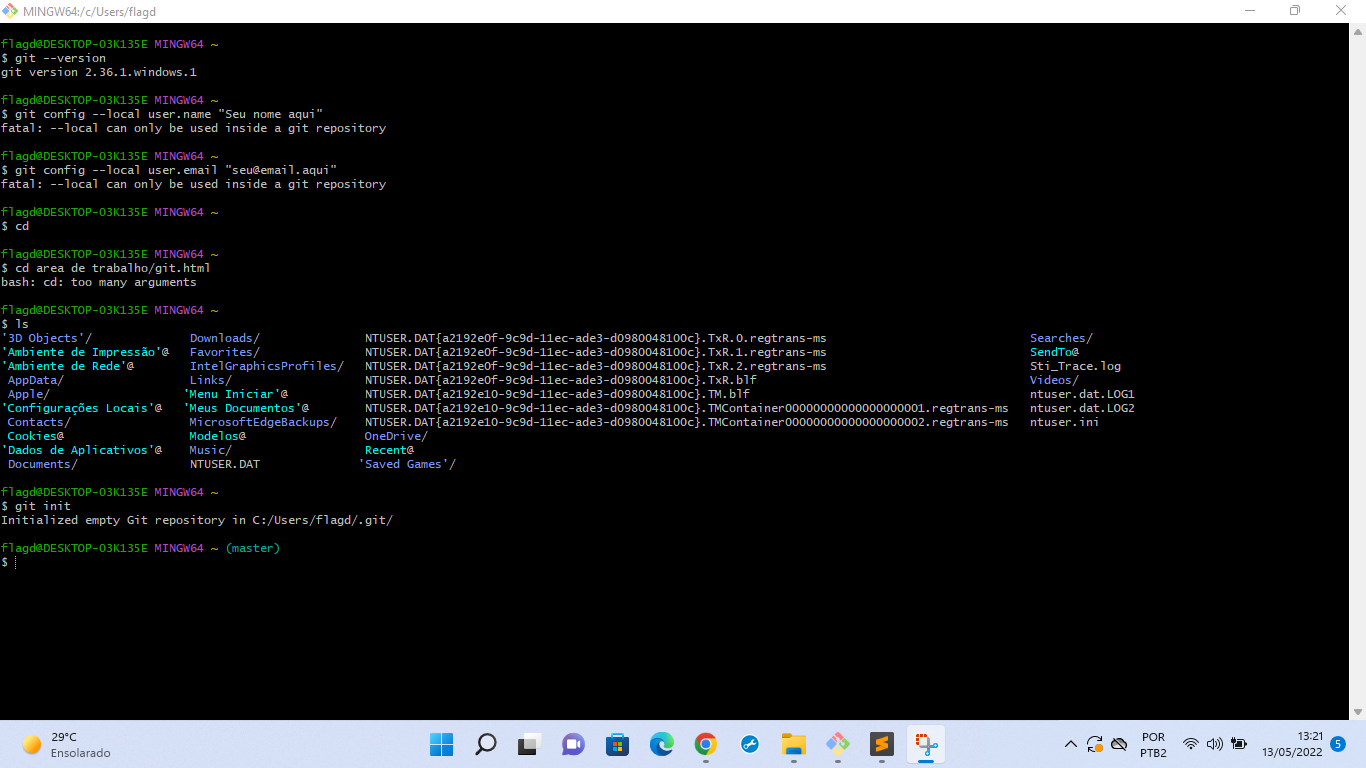The image size is (1366, 768).
Task: Click the '3D Objects'/ directory entry
Action: (x=47, y=338)
